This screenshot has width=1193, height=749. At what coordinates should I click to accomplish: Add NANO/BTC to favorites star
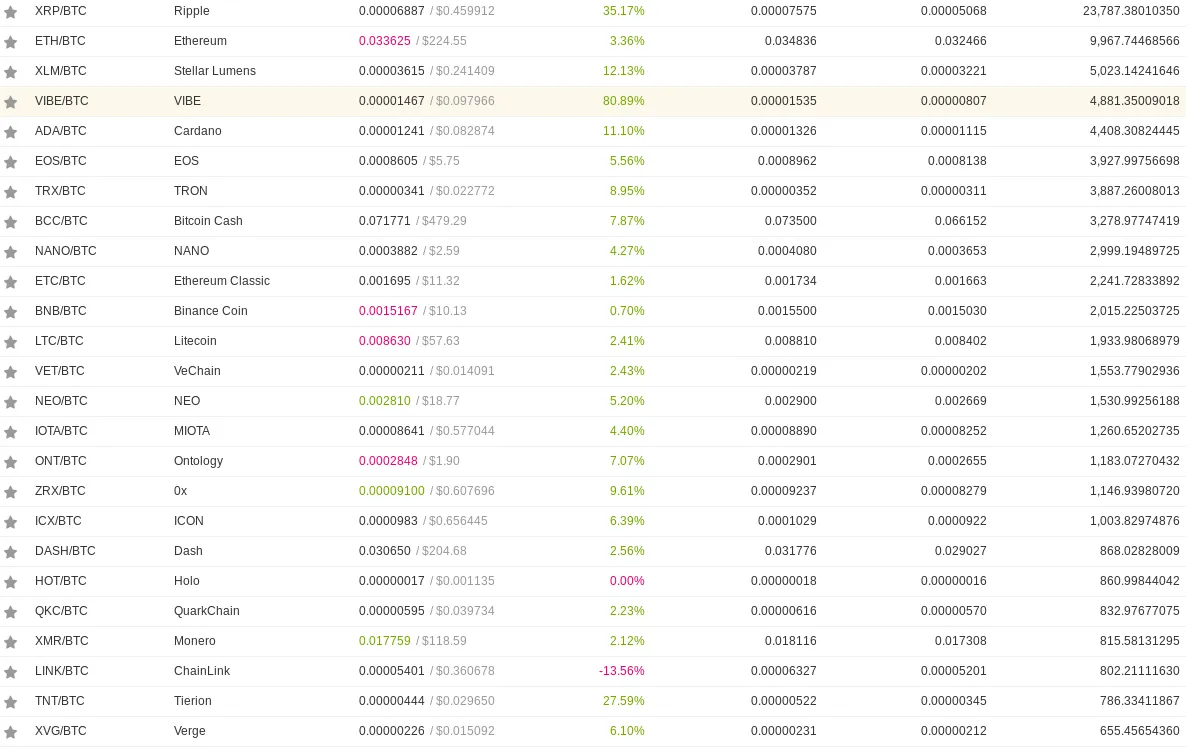(11, 252)
